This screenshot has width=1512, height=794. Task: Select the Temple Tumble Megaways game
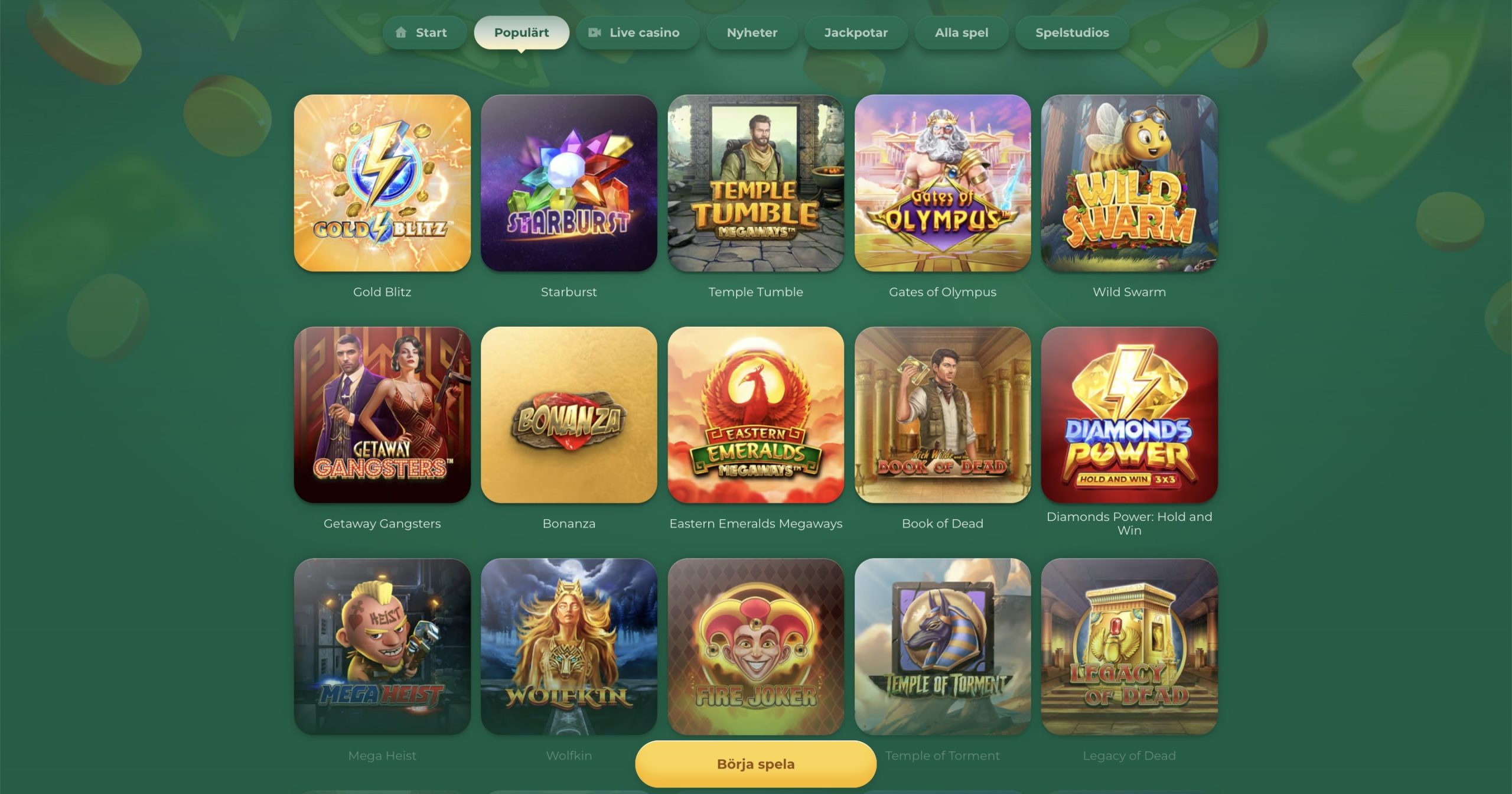(x=755, y=183)
